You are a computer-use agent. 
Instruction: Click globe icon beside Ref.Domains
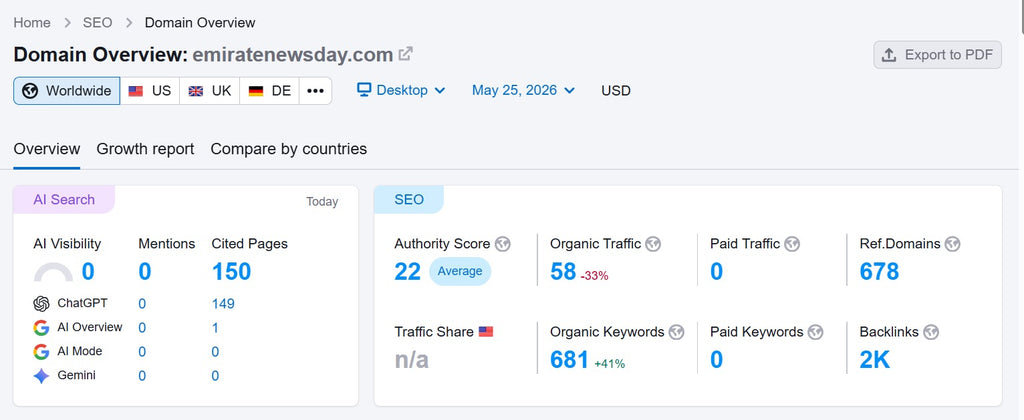pos(953,244)
